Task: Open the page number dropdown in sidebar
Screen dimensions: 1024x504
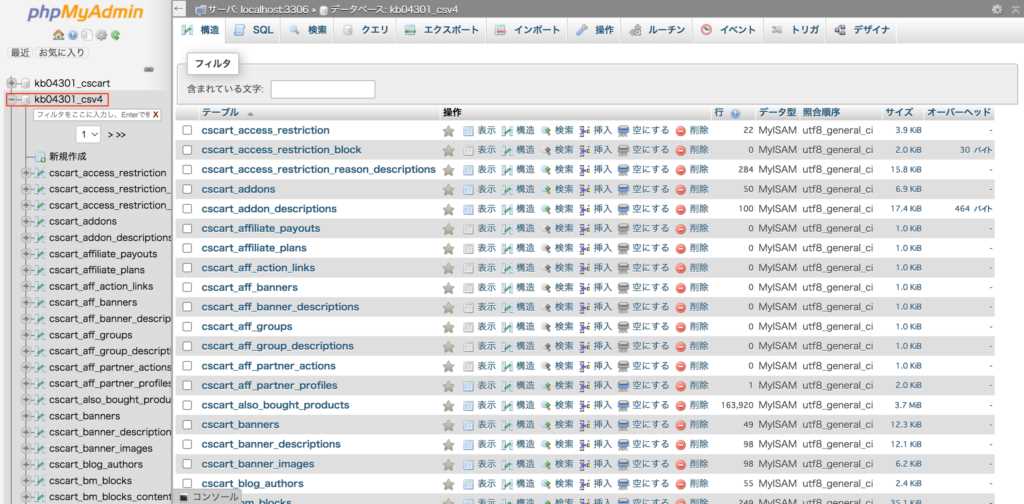Action: point(89,134)
